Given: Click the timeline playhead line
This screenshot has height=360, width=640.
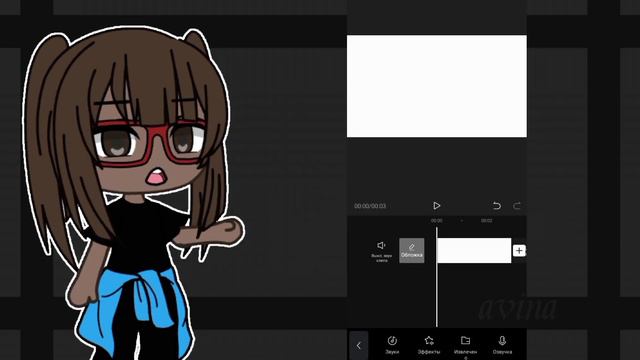Looking at the screenshot, I should [x=436, y=278].
